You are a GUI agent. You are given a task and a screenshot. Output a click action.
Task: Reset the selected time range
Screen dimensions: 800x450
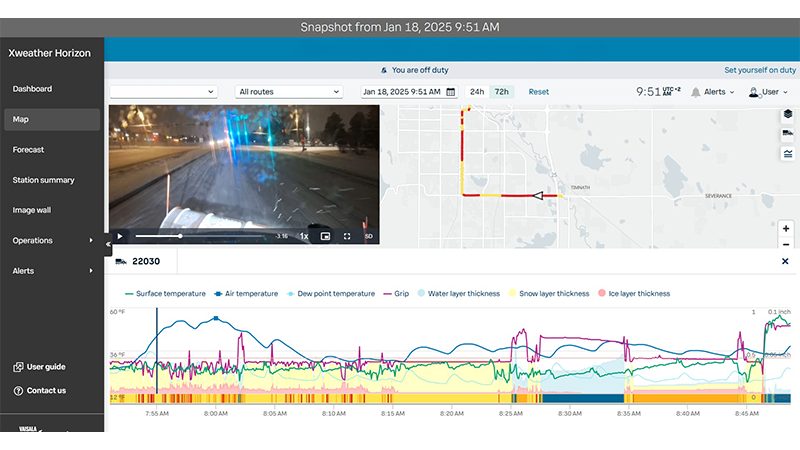tap(538, 92)
